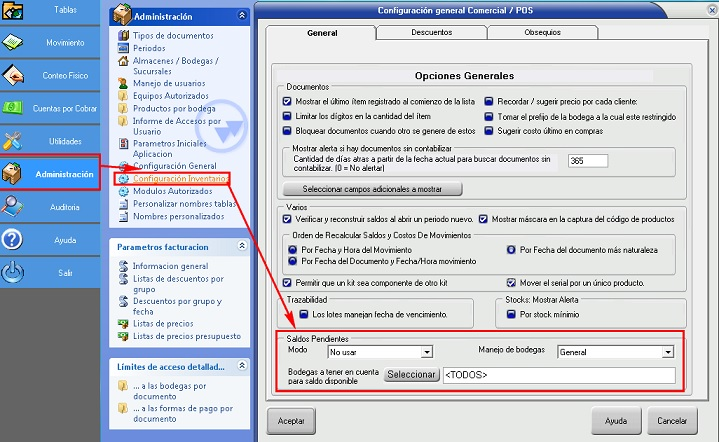This screenshot has width=719, height=442.
Task: Toggle the 'Por stock mínimo' checkbox
Action: tap(511, 315)
